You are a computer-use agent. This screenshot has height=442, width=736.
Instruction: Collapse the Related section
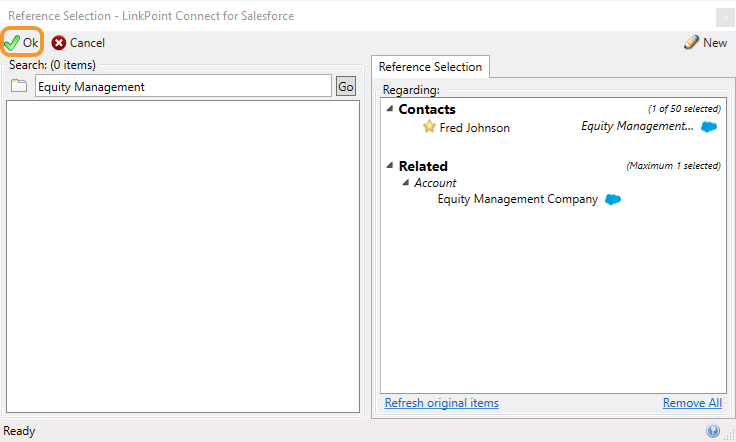click(390, 165)
